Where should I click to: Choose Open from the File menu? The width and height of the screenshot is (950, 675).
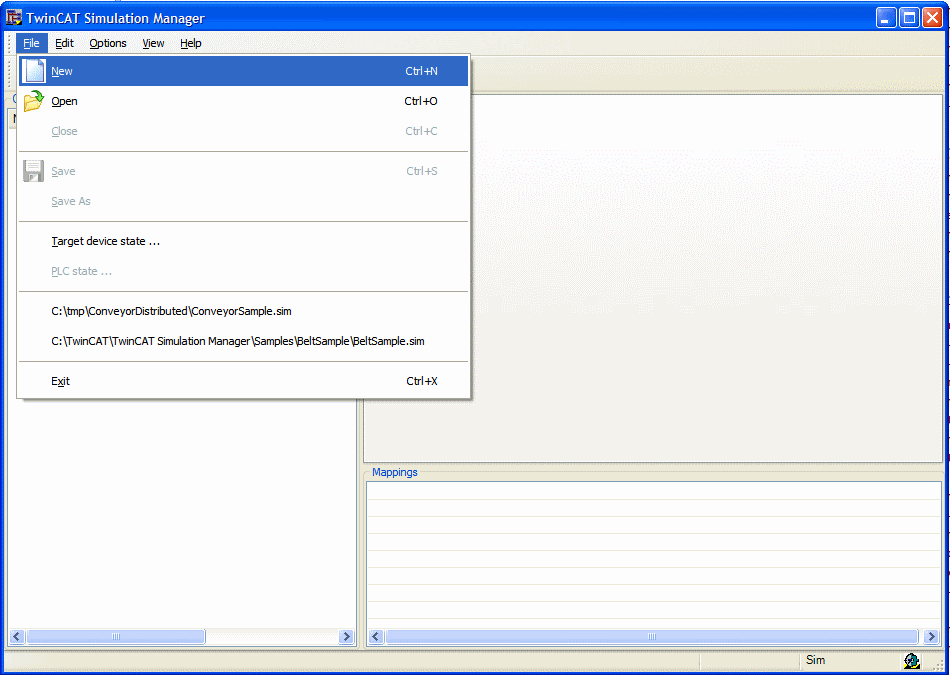tap(244, 101)
